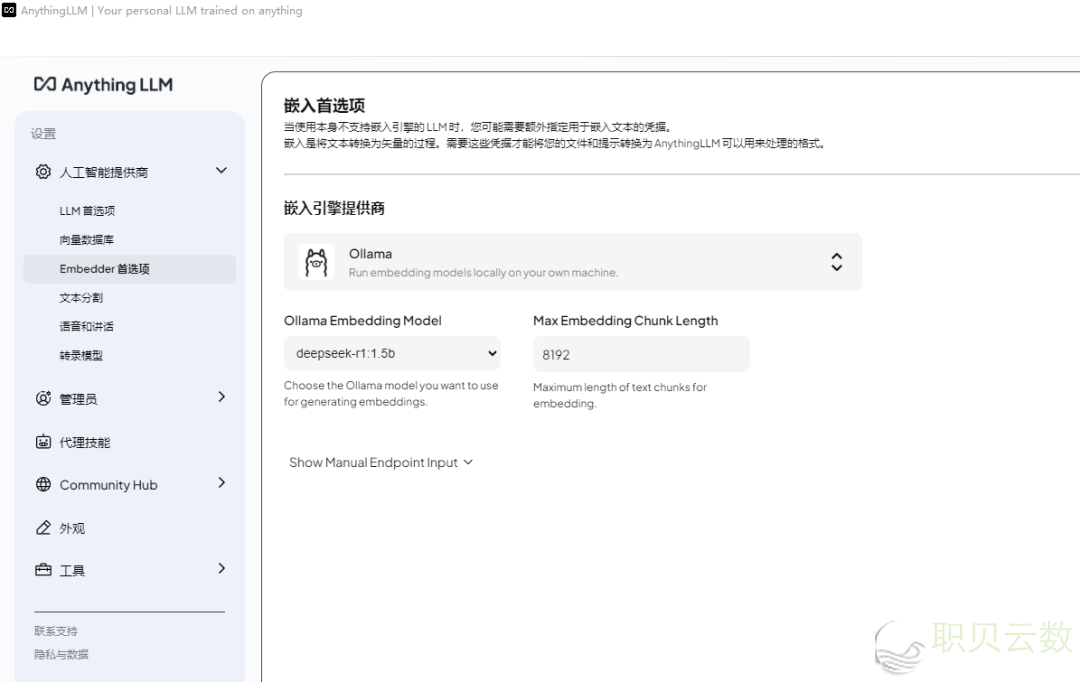This screenshot has height=682, width=1080.
Task: Click the Ollama llama icon
Action: click(316, 262)
